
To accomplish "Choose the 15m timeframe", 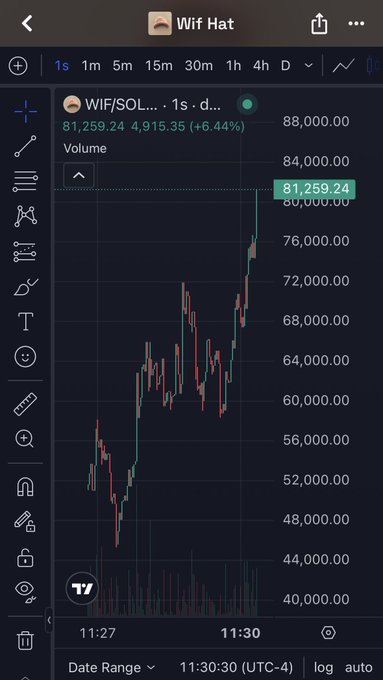I will click(158, 66).
